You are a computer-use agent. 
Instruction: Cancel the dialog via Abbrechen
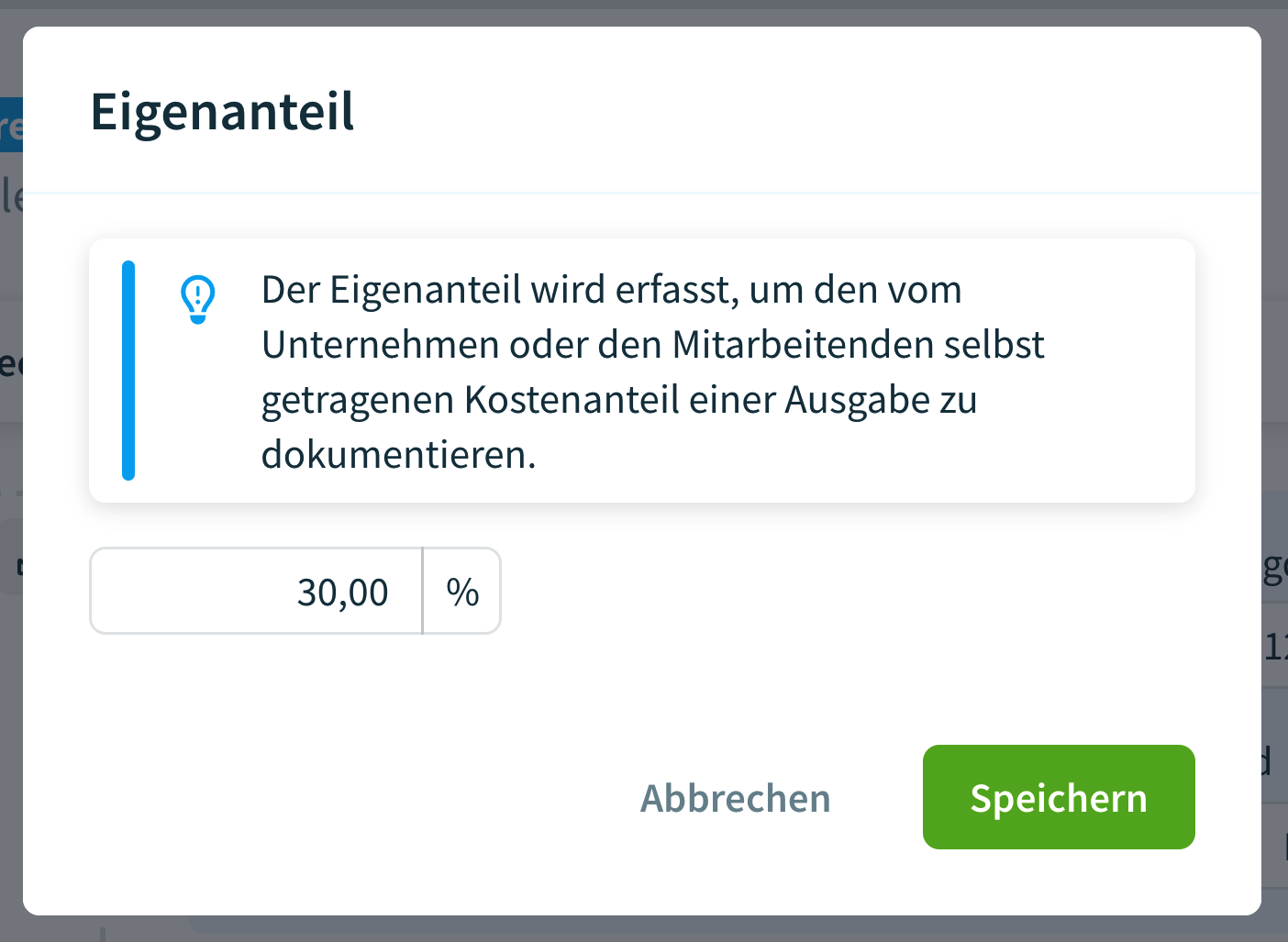coord(735,797)
